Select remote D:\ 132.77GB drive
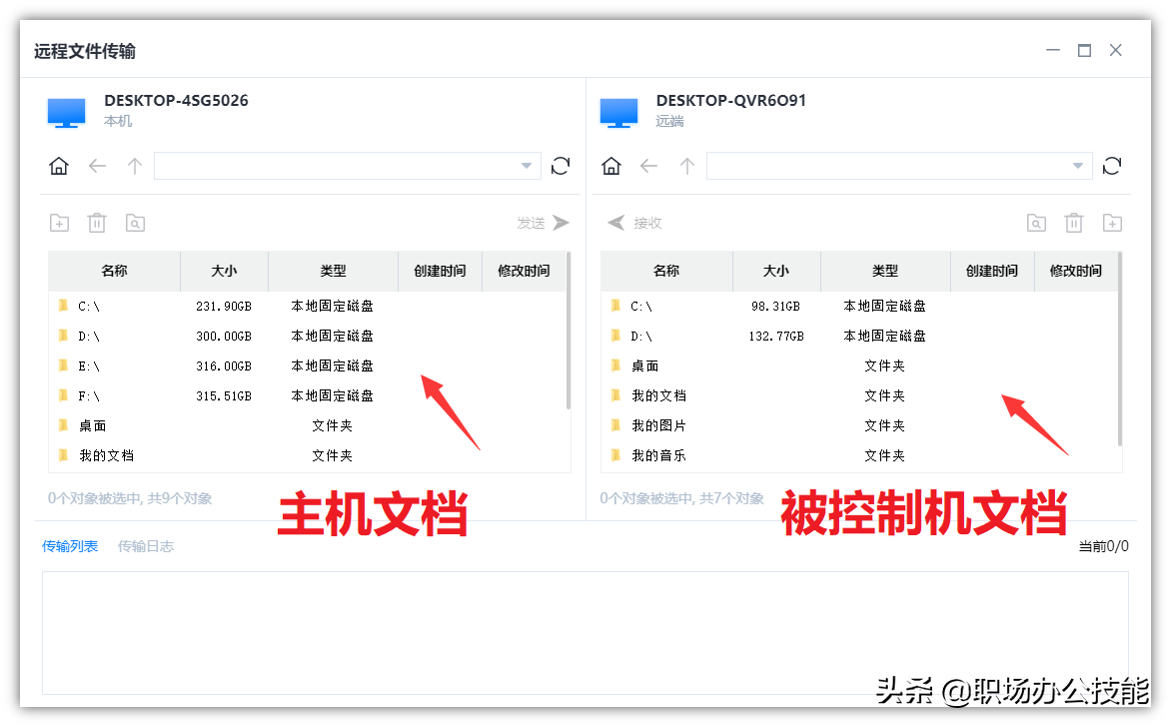The width and height of the screenshot is (1171, 727). coord(859,336)
